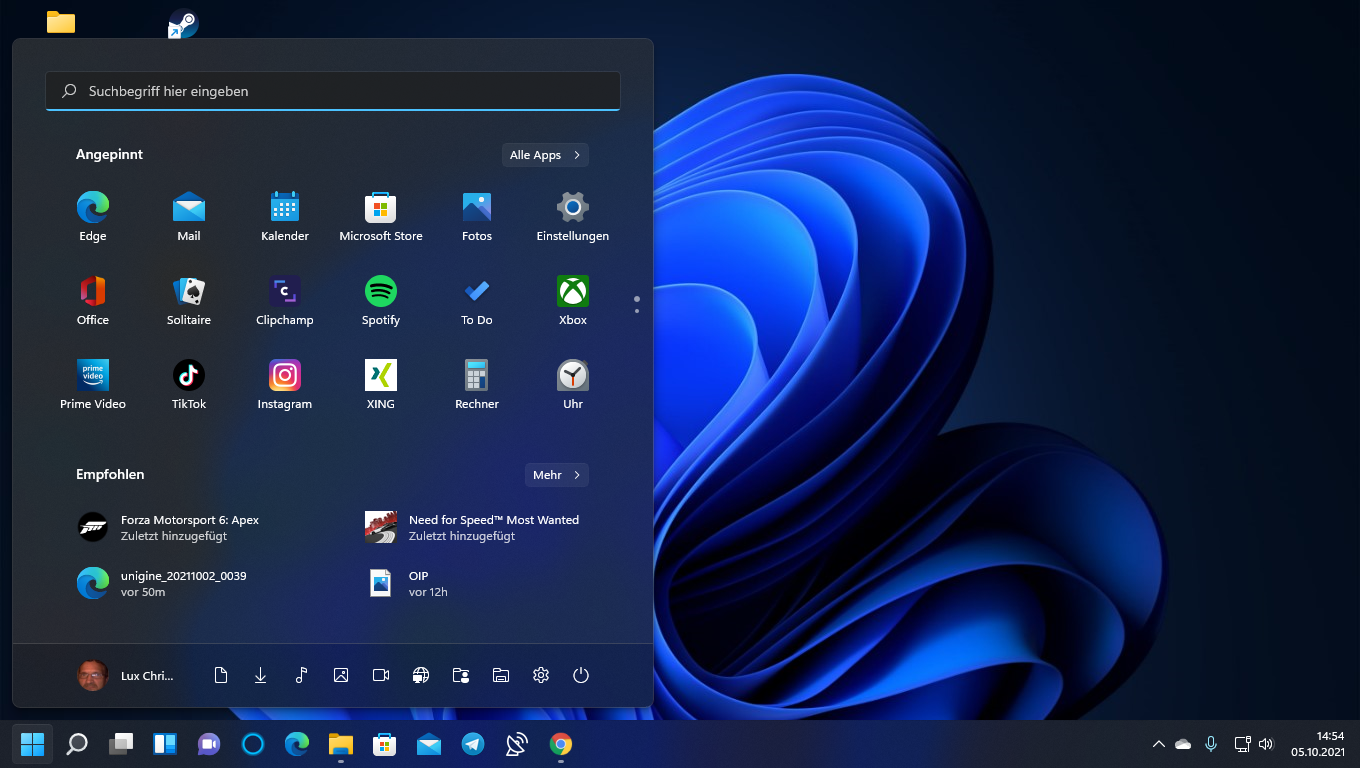This screenshot has height=768, width=1360.
Task: Click the Windows Start button on taskbar
Action: click(x=33, y=744)
